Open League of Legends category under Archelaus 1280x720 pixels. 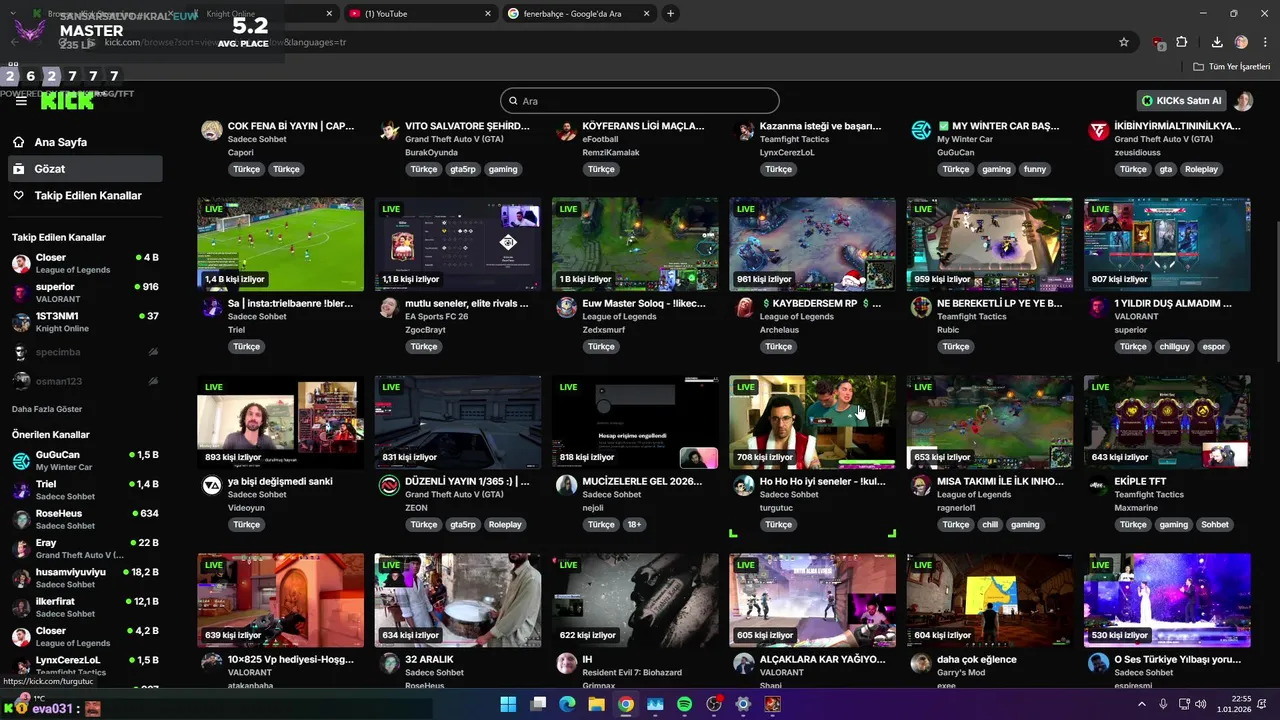(x=797, y=317)
